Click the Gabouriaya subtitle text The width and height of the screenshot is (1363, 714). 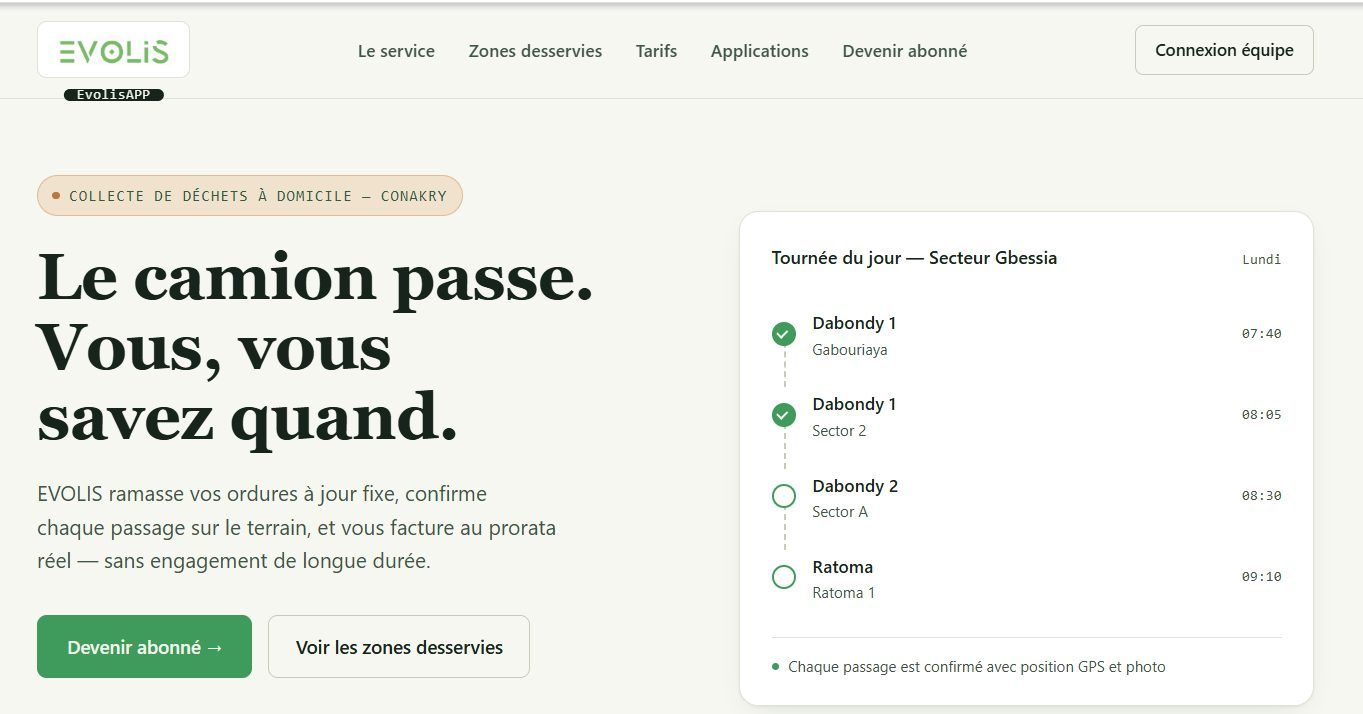coord(850,350)
